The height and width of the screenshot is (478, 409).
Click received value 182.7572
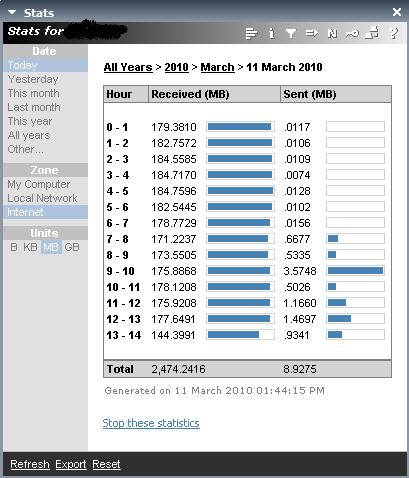174,143
